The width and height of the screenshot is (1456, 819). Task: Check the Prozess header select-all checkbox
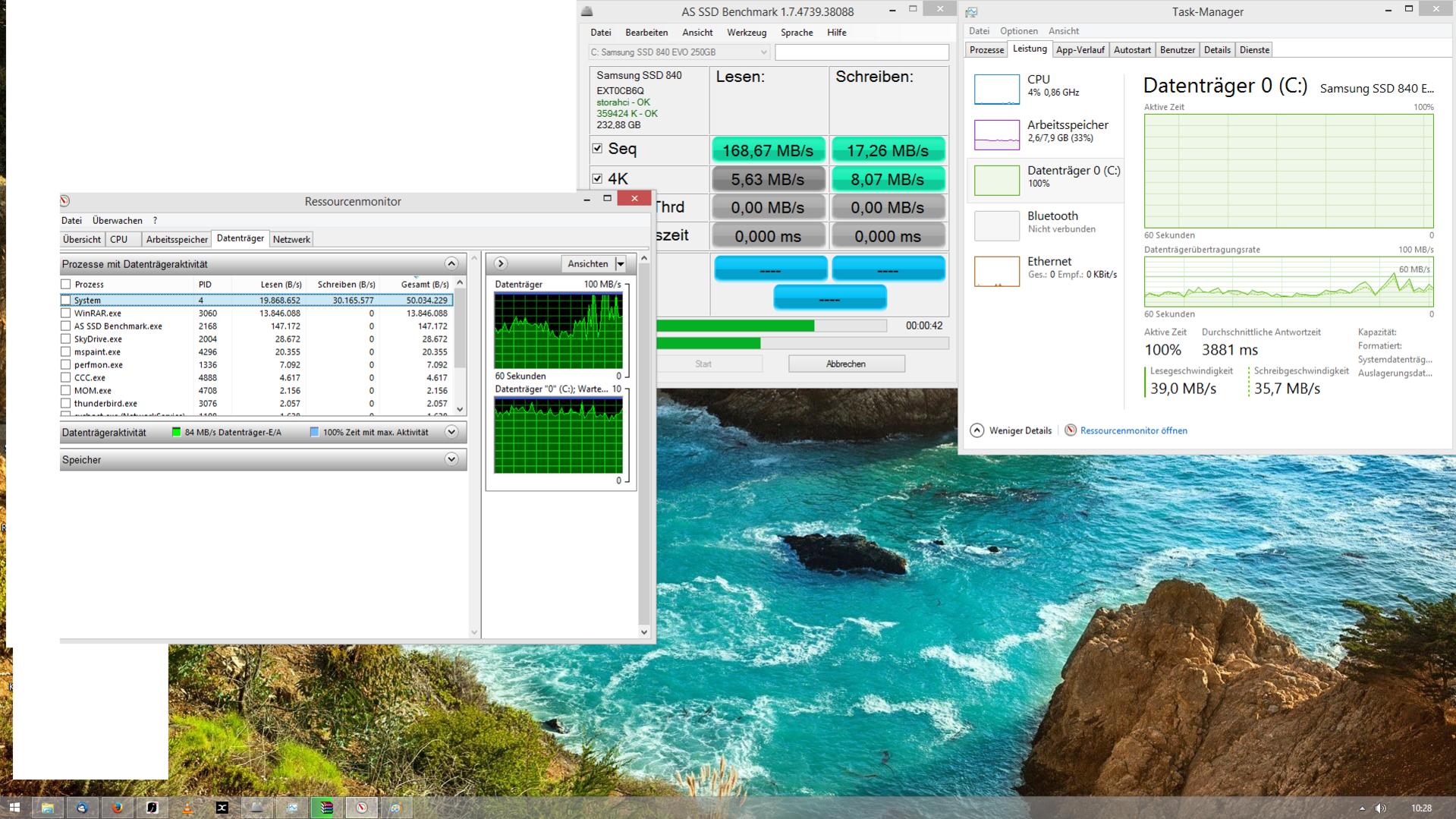(66, 285)
